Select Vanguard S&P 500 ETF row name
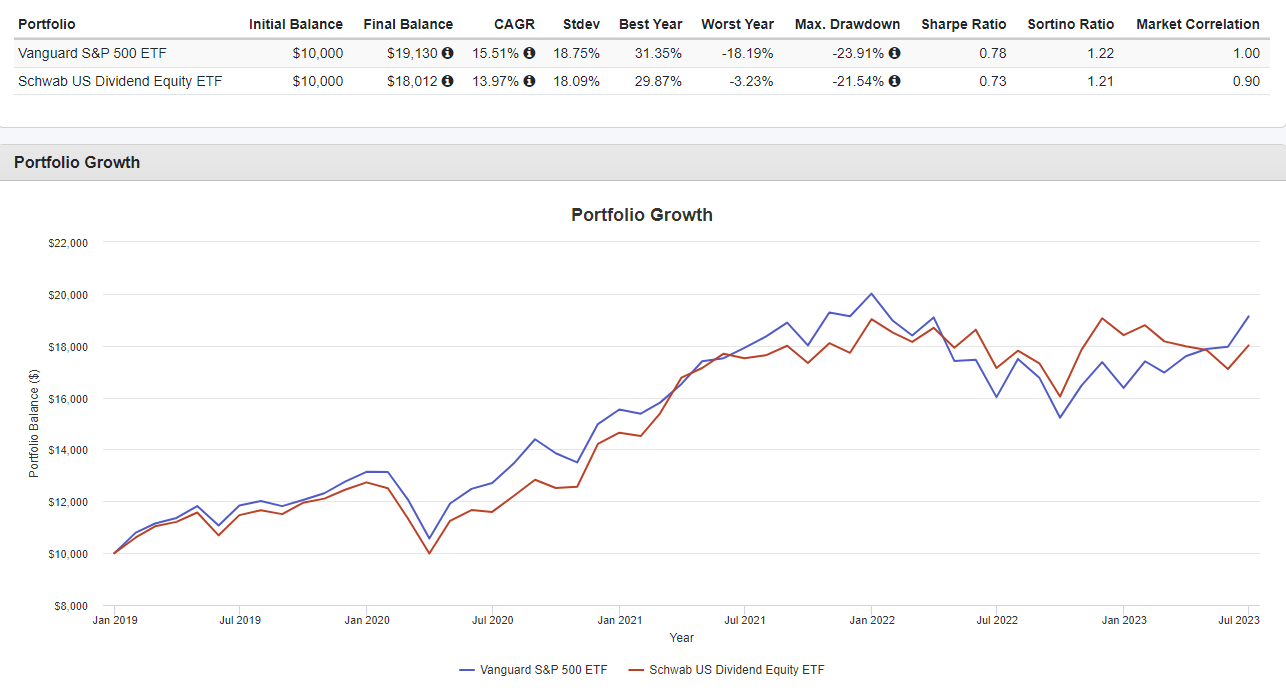This screenshot has height=690, width=1286. coord(92,53)
